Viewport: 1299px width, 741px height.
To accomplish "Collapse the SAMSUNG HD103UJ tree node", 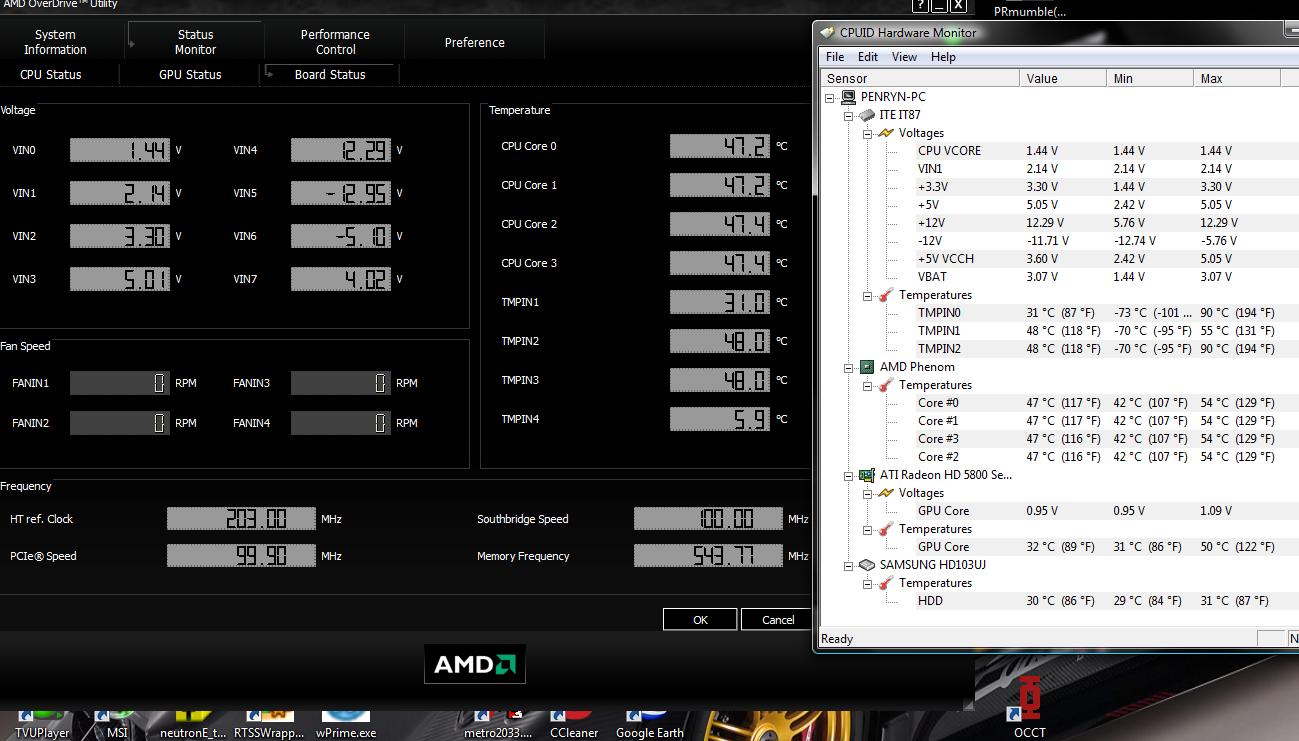I will click(849, 566).
